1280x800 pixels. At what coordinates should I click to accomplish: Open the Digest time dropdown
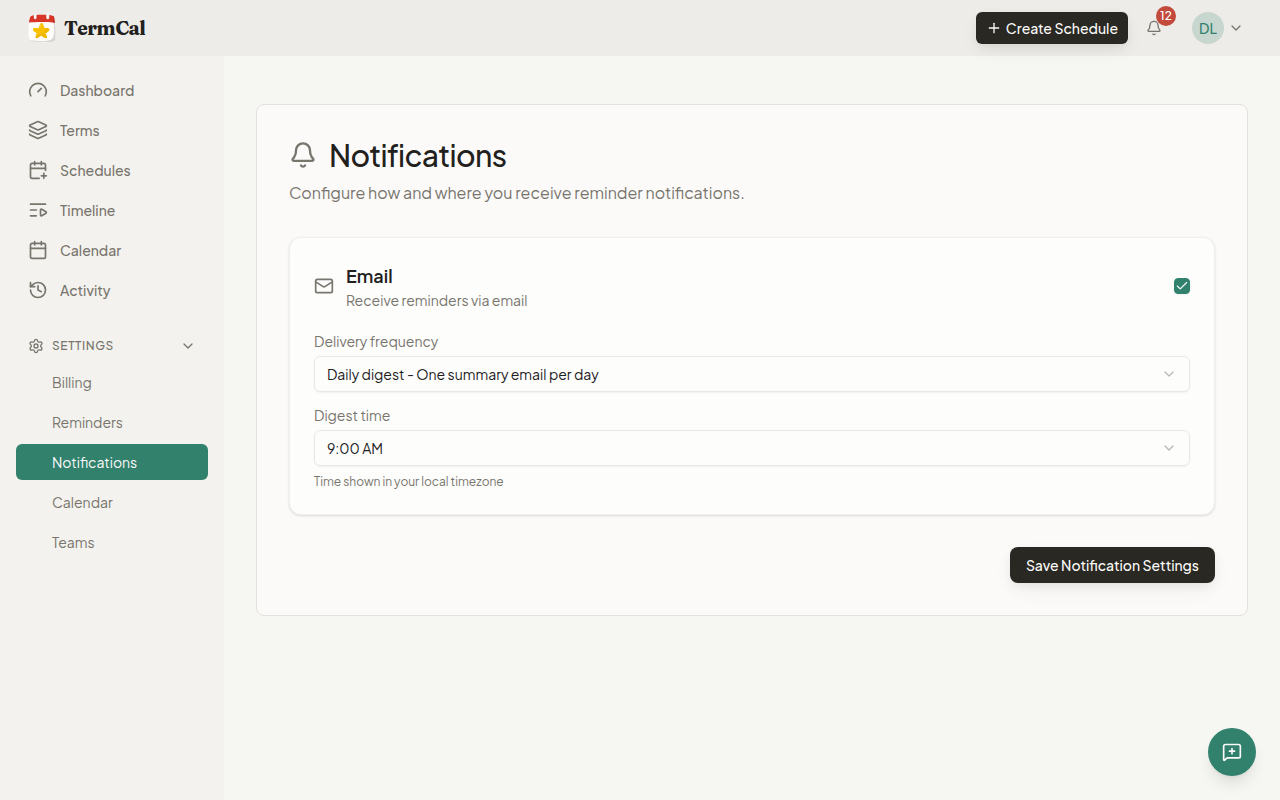coord(751,448)
